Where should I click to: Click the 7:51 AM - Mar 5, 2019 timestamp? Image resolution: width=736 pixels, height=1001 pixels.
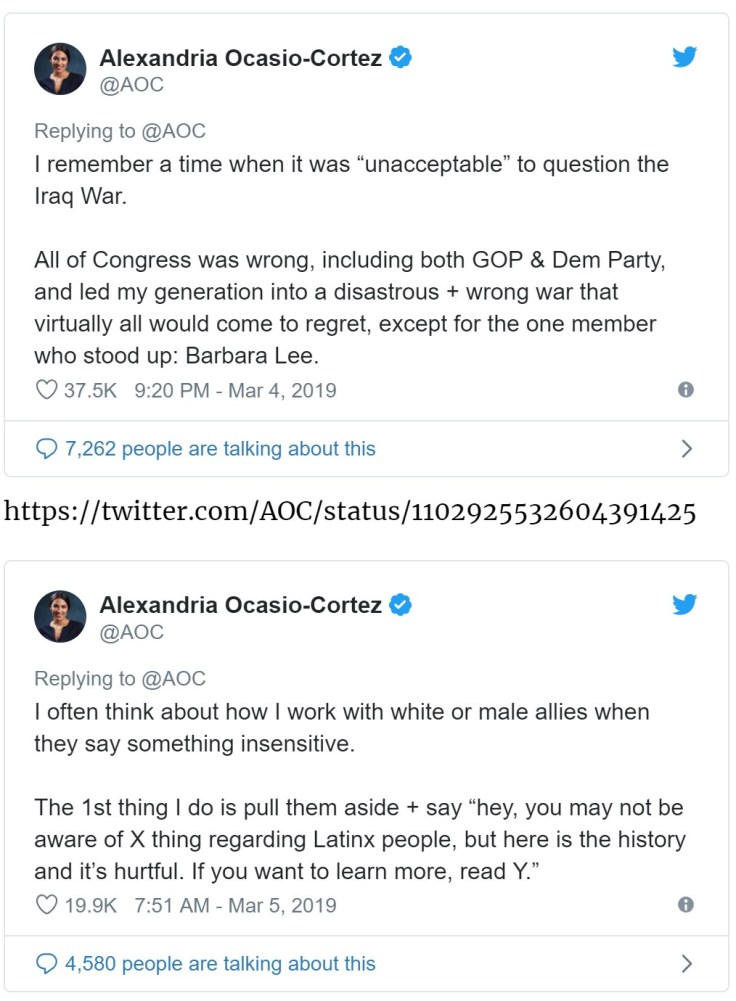point(235,905)
